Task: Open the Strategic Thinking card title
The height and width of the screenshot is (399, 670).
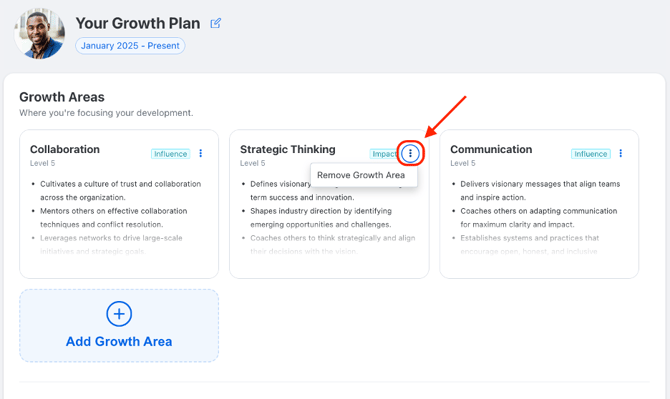Action: [x=288, y=149]
